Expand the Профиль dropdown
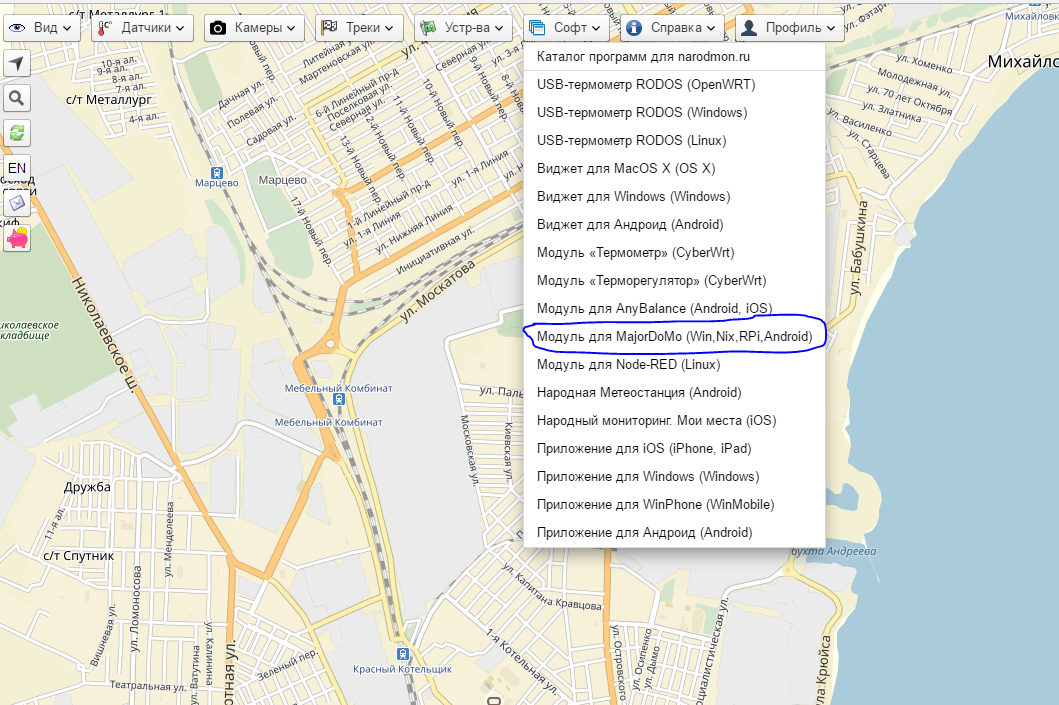This screenshot has height=705, width=1059. click(x=790, y=28)
